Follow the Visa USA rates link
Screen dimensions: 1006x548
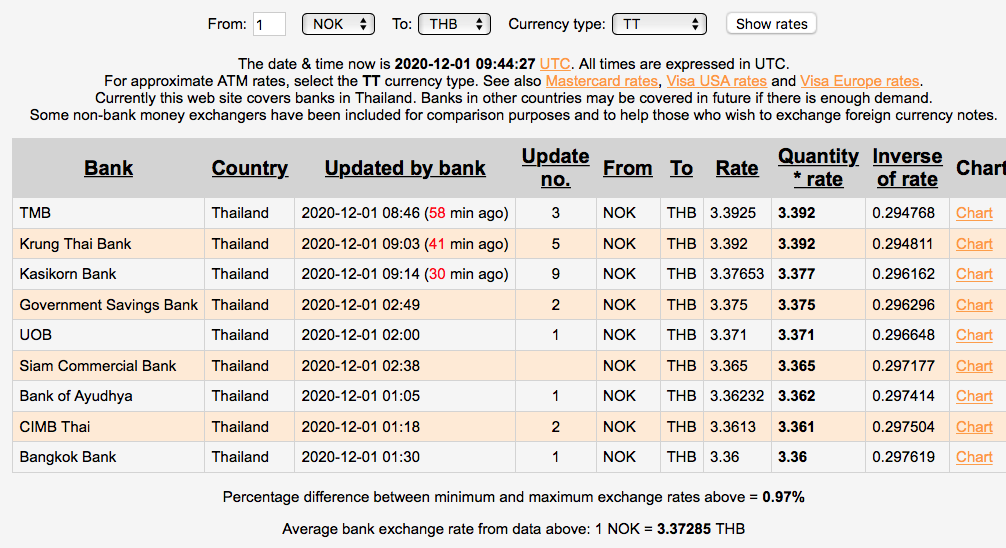pos(715,80)
